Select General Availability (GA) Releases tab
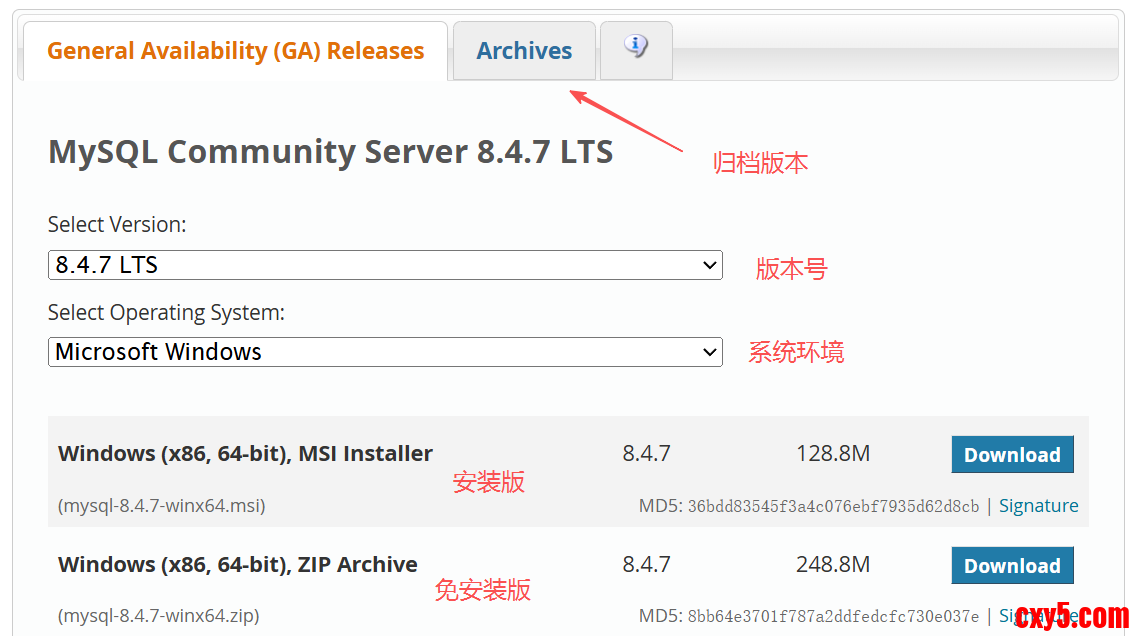 click(235, 51)
